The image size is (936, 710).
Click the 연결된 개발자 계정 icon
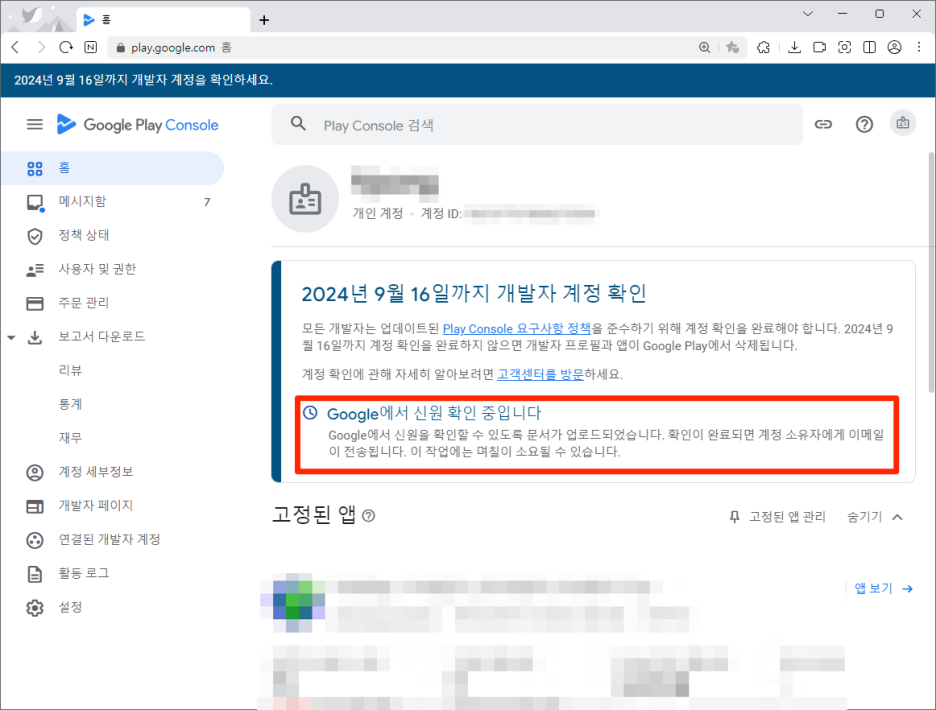[35, 540]
